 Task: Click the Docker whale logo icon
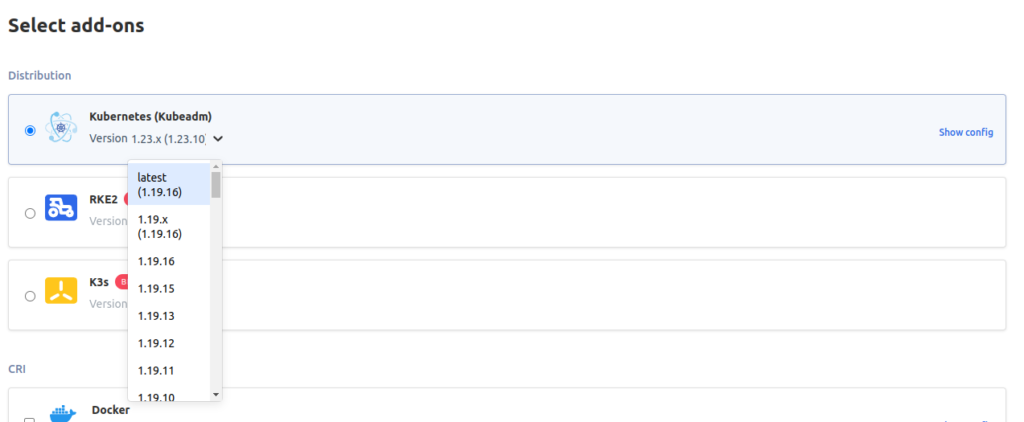point(63,414)
